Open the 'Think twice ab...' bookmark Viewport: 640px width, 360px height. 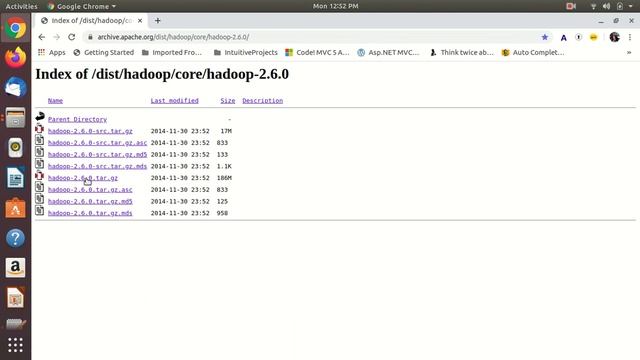pyautogui.click(x=462, y=52)
